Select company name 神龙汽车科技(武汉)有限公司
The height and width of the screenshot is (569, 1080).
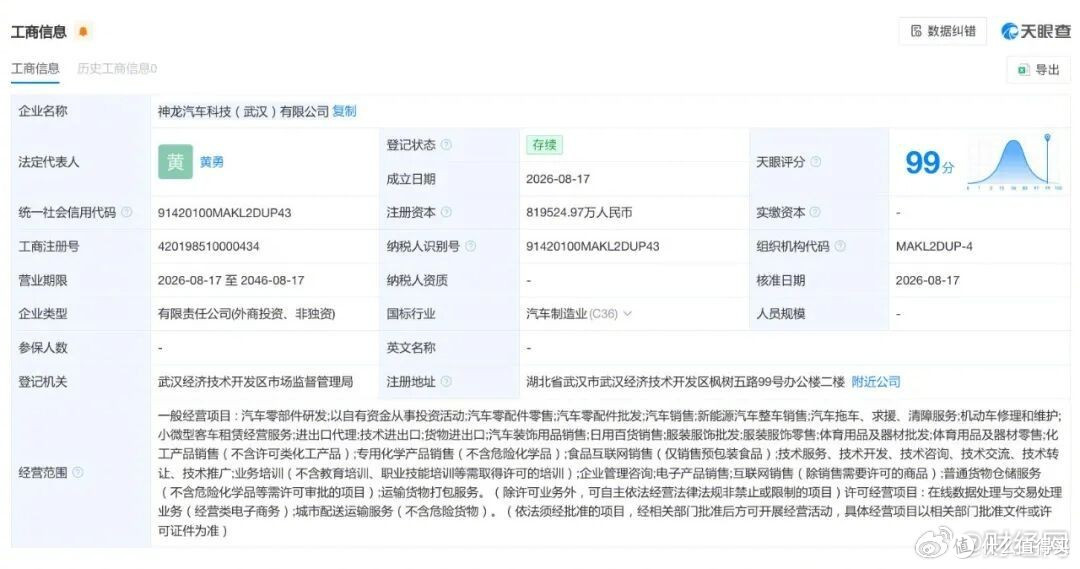(243, 111)
